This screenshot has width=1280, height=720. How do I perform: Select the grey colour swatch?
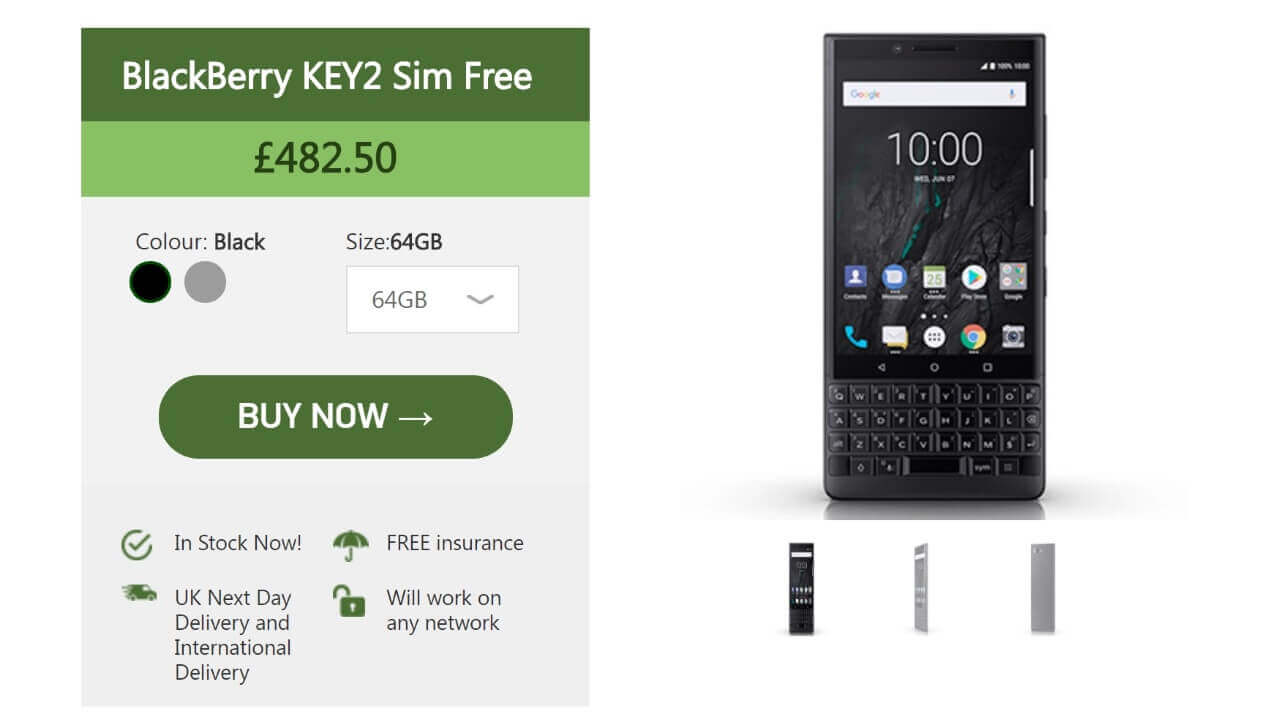pos(205,282)
